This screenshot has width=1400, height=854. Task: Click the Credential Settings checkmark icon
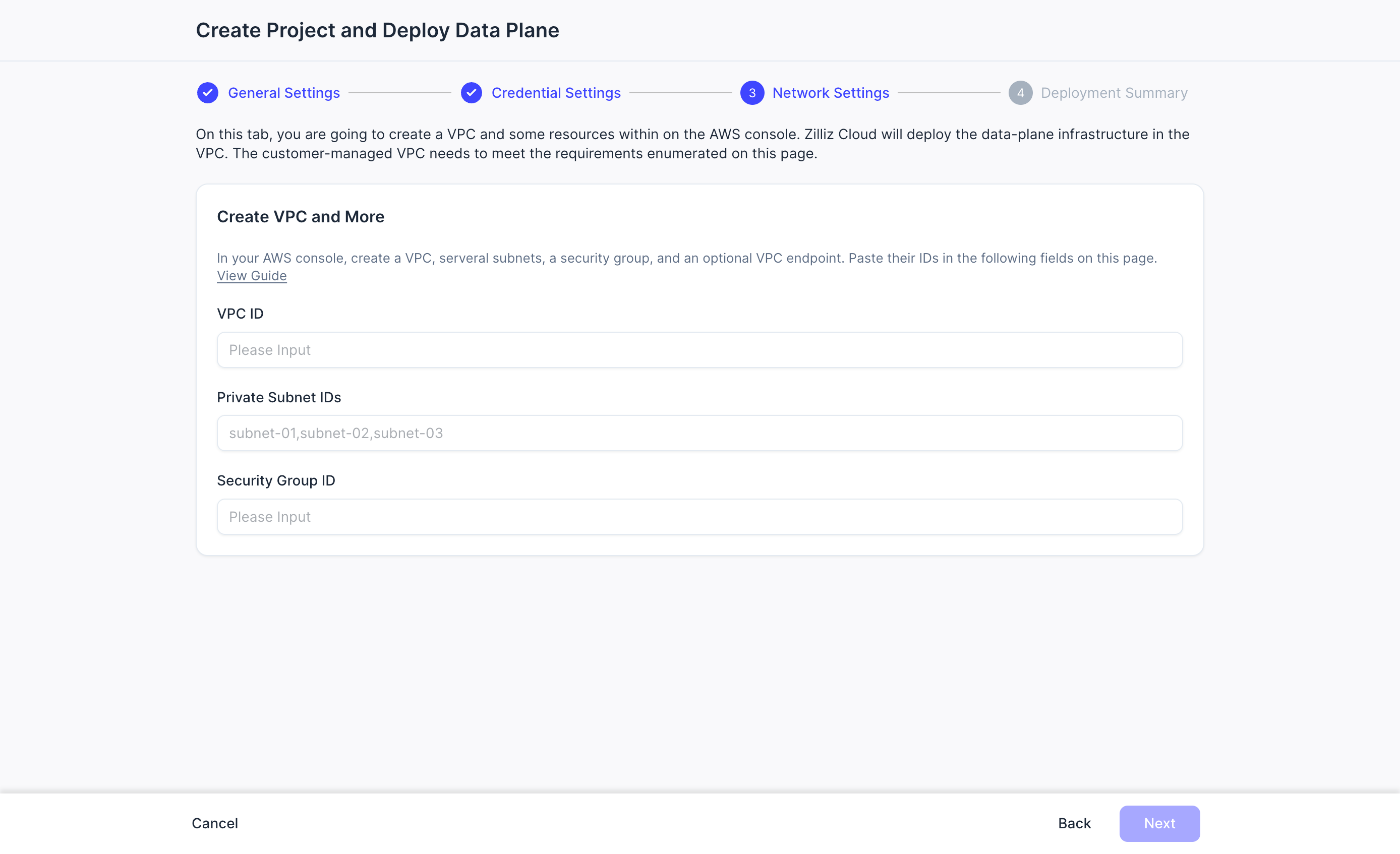471,93
